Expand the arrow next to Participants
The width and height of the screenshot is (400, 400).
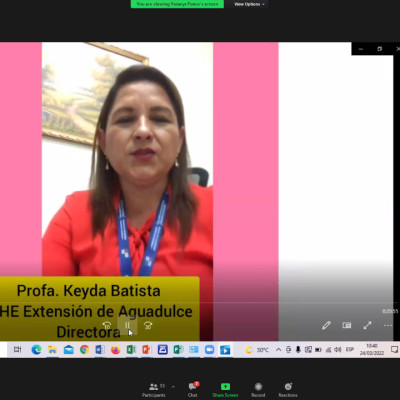[x=173, y=387]
